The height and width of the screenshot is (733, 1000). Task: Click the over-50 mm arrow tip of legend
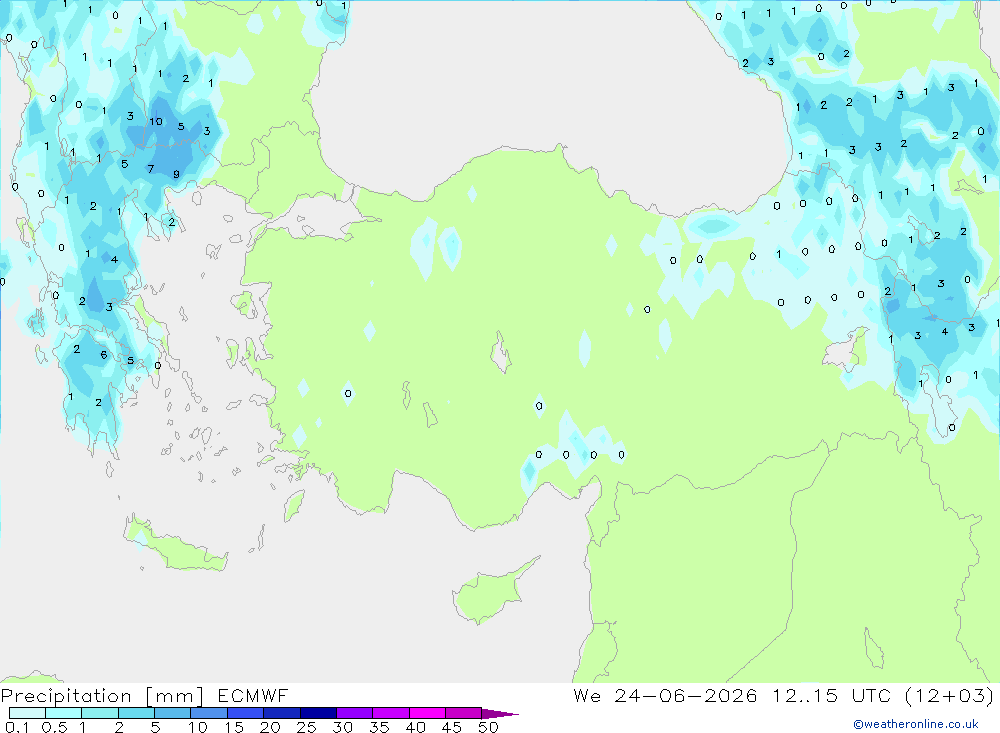point(499,713)
